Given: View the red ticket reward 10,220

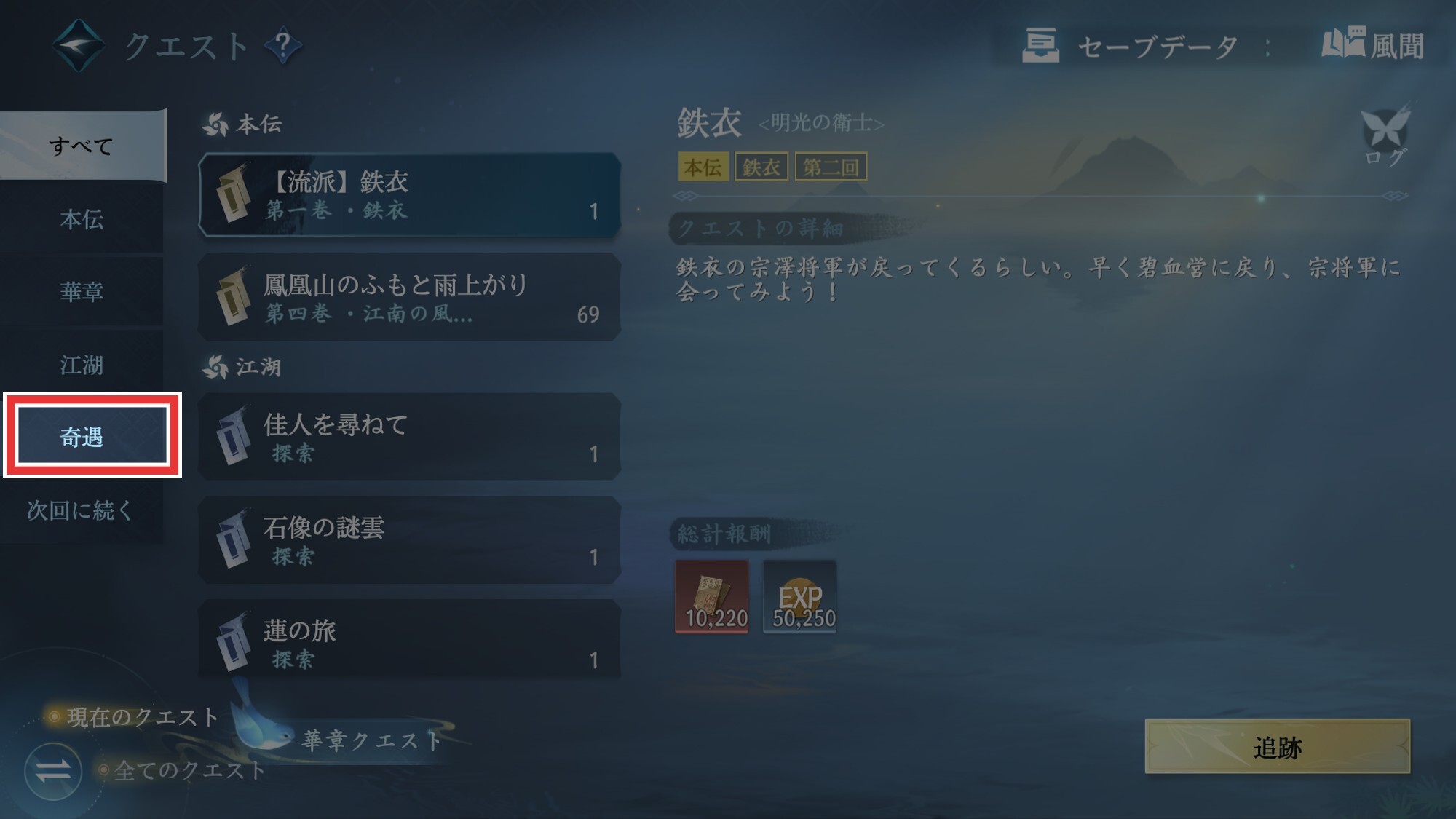Looking at the screenshot, I should (x=711, y=596).
